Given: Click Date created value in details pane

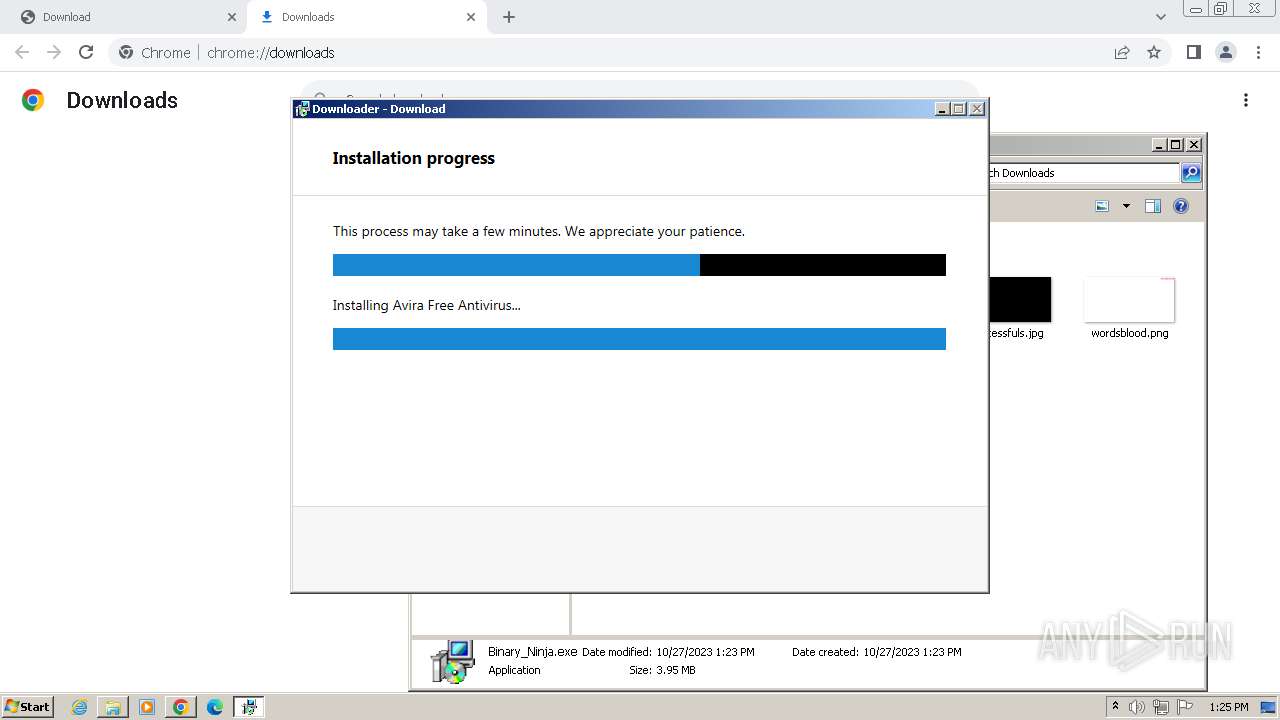Looking at the screenshot, I should (x=912, y=652).
